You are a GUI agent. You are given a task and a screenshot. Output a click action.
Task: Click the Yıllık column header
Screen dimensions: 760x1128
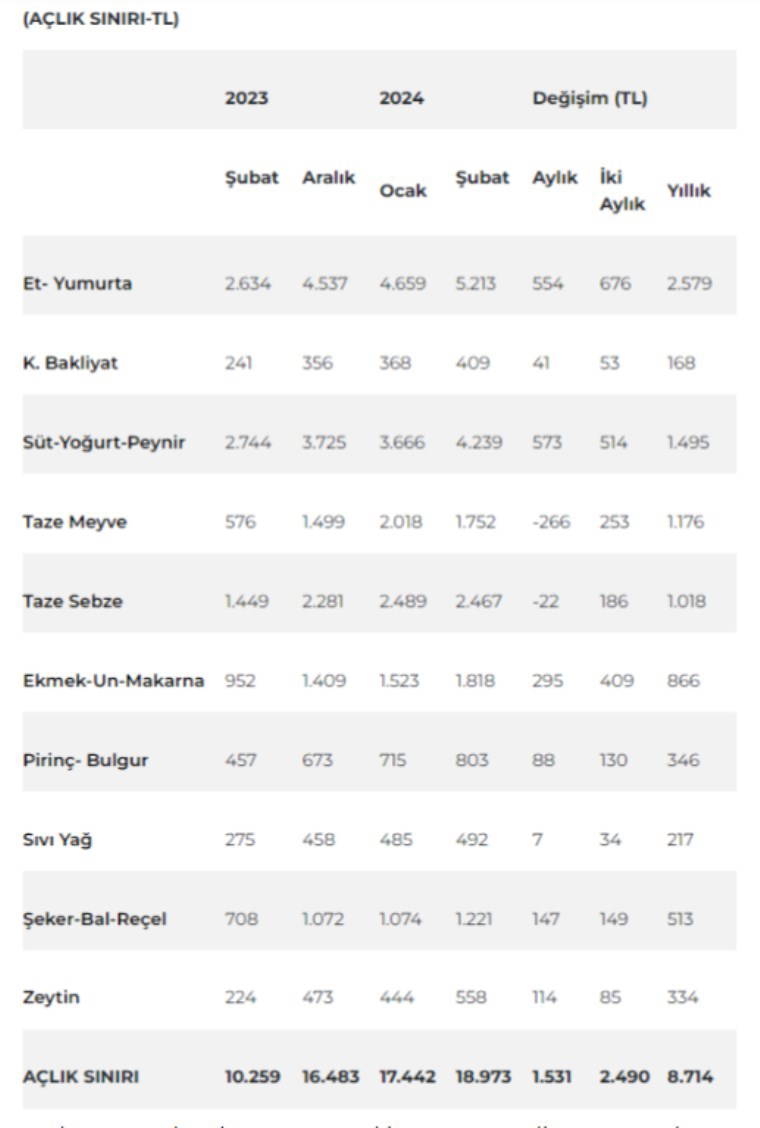[689, 190]
